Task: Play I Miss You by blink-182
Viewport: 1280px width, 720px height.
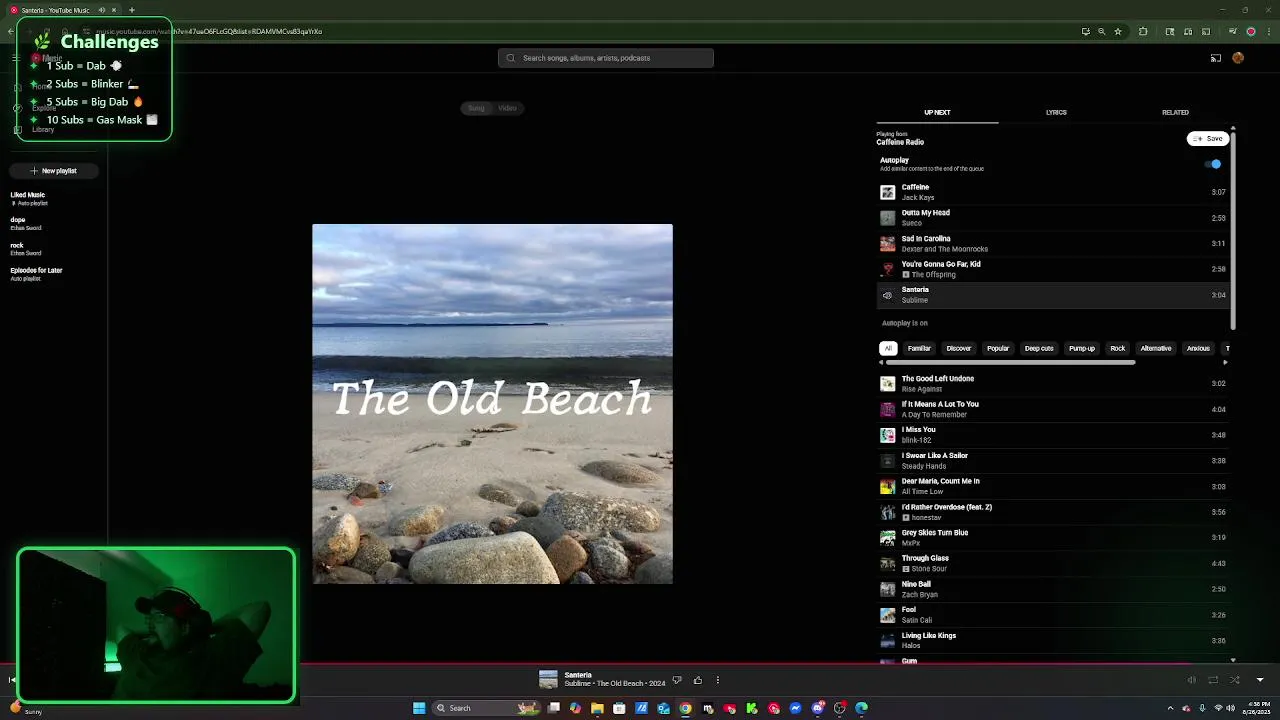Action: tap(1053, 435)
